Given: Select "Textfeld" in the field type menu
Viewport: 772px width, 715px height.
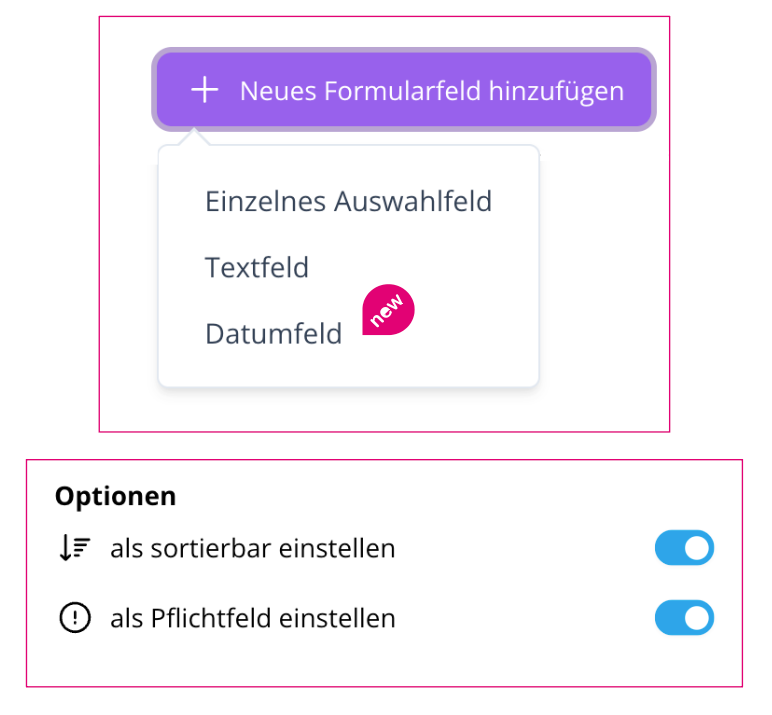Looking at the screenshot, I should coord(257,267).
